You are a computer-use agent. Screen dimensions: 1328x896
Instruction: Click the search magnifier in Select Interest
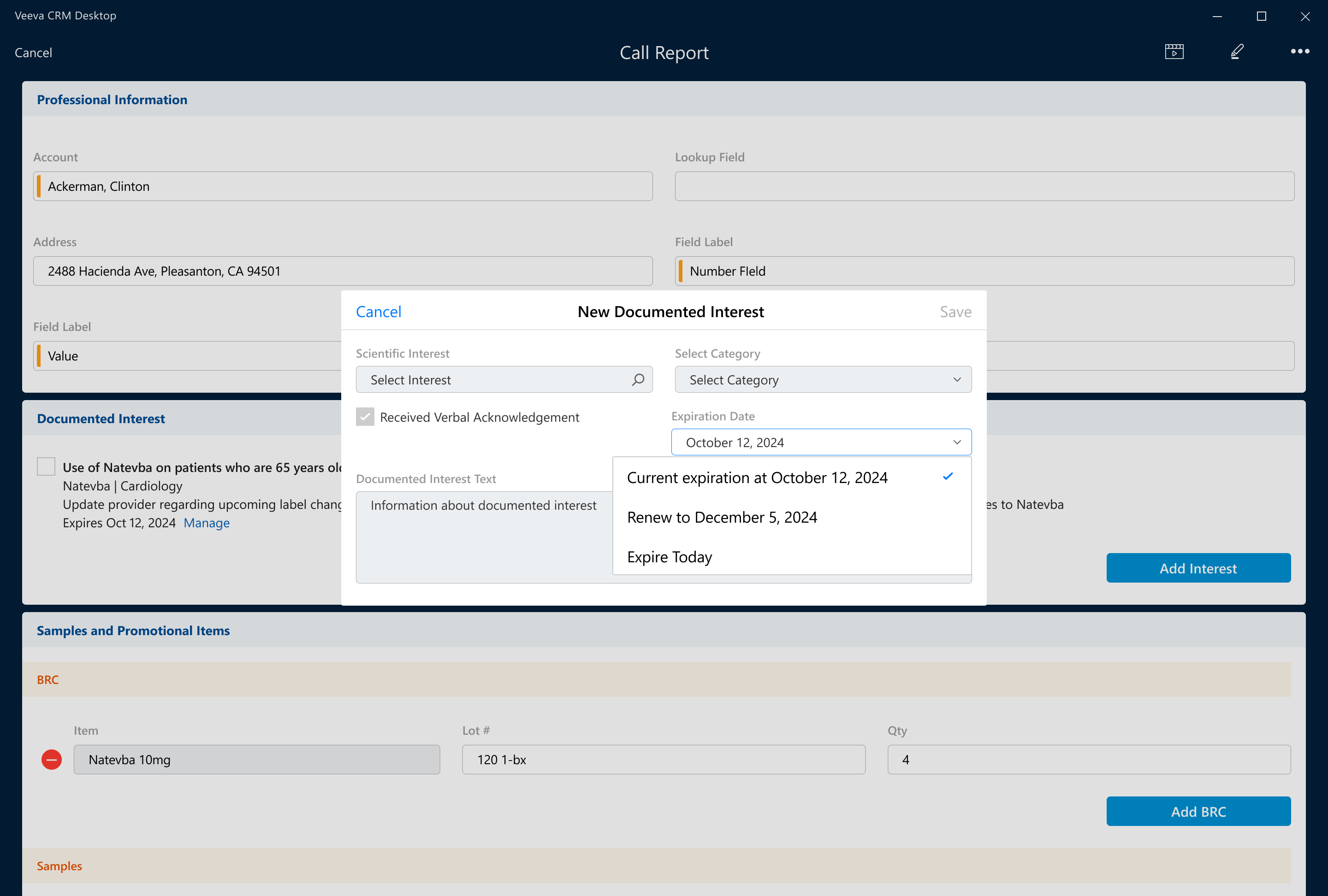pyautogui.click(x=638, y=380)
